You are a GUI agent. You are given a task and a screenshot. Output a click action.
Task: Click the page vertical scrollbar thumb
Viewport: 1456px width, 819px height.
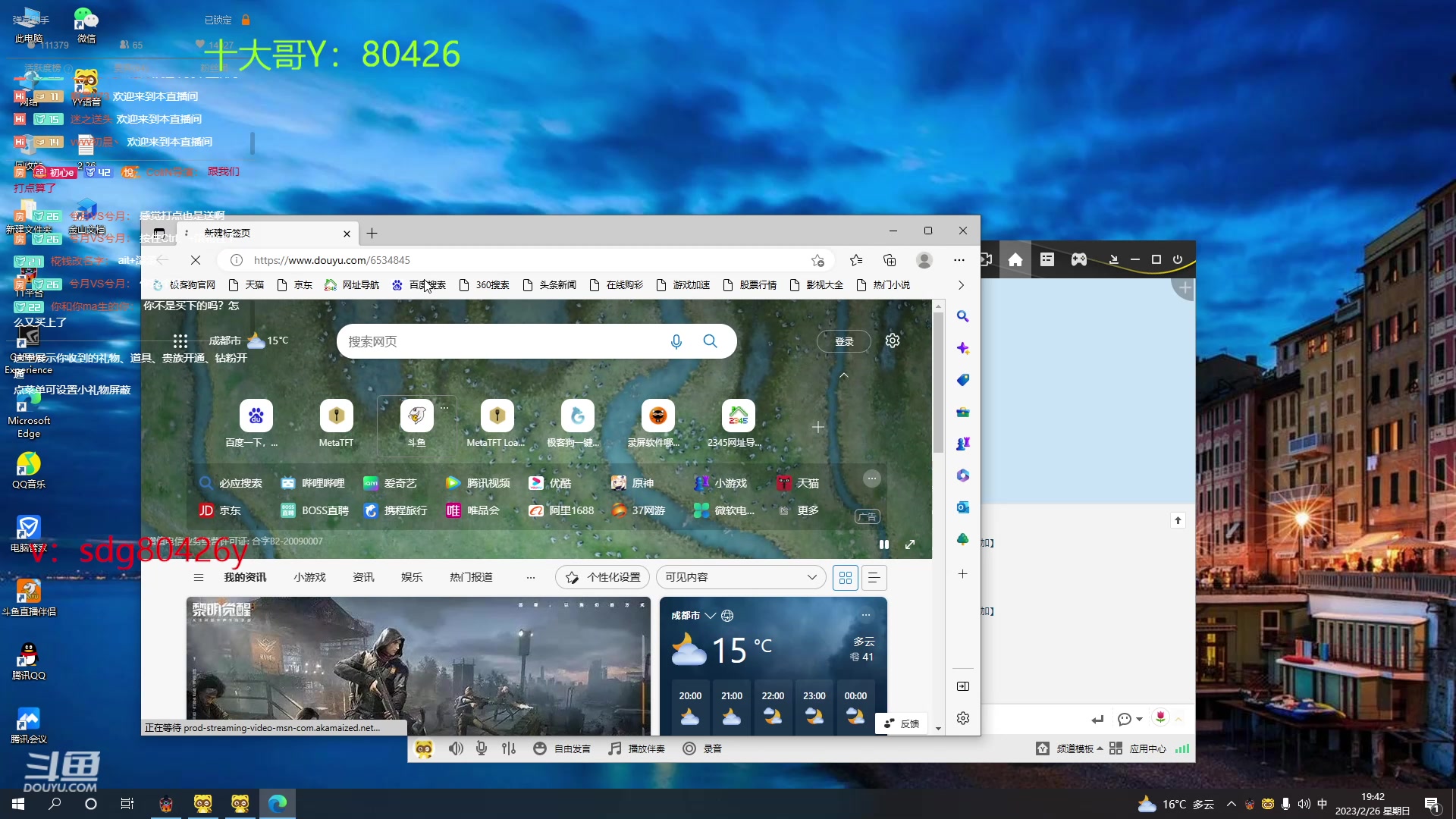(x=938, y=382)
